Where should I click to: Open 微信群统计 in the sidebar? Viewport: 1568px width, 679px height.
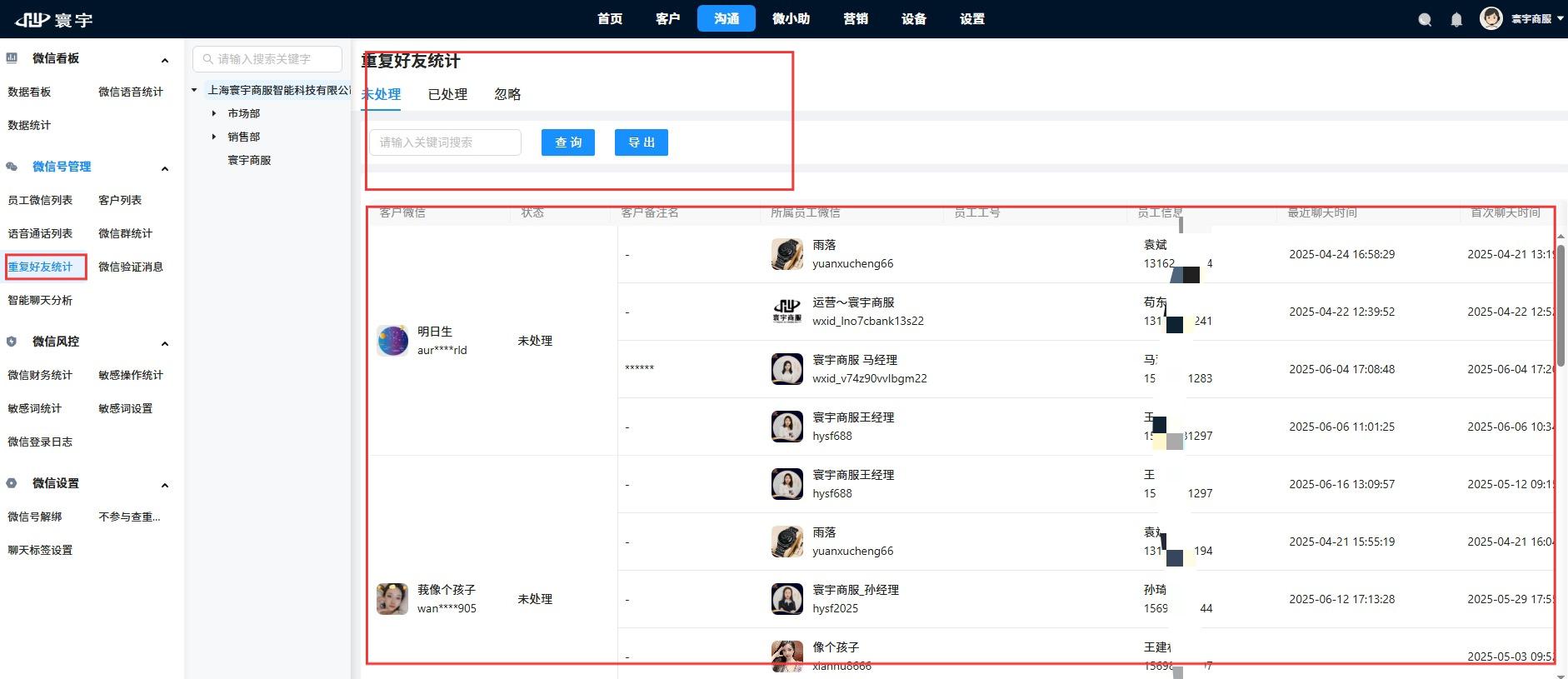[x=125, y=233]
